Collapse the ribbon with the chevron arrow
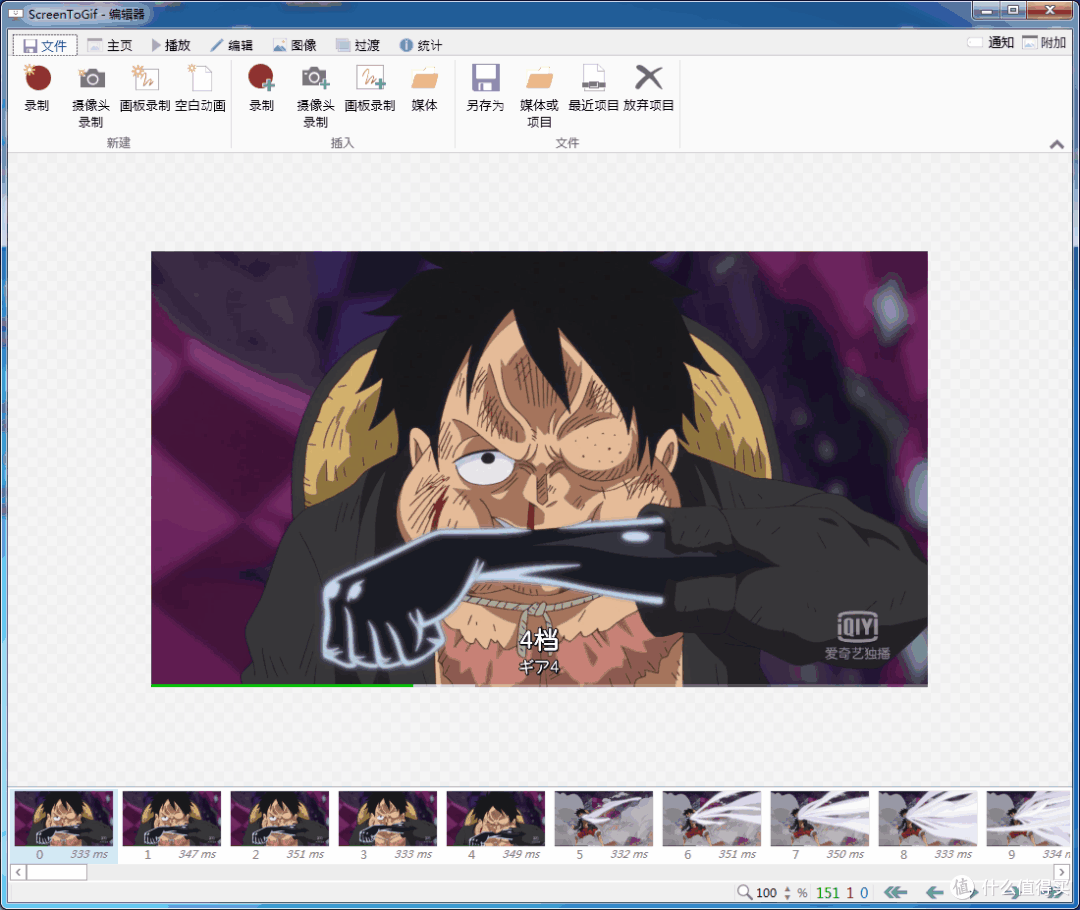Image resolution: width=1080 pixels, height=910 pixels. [1057, 144]
